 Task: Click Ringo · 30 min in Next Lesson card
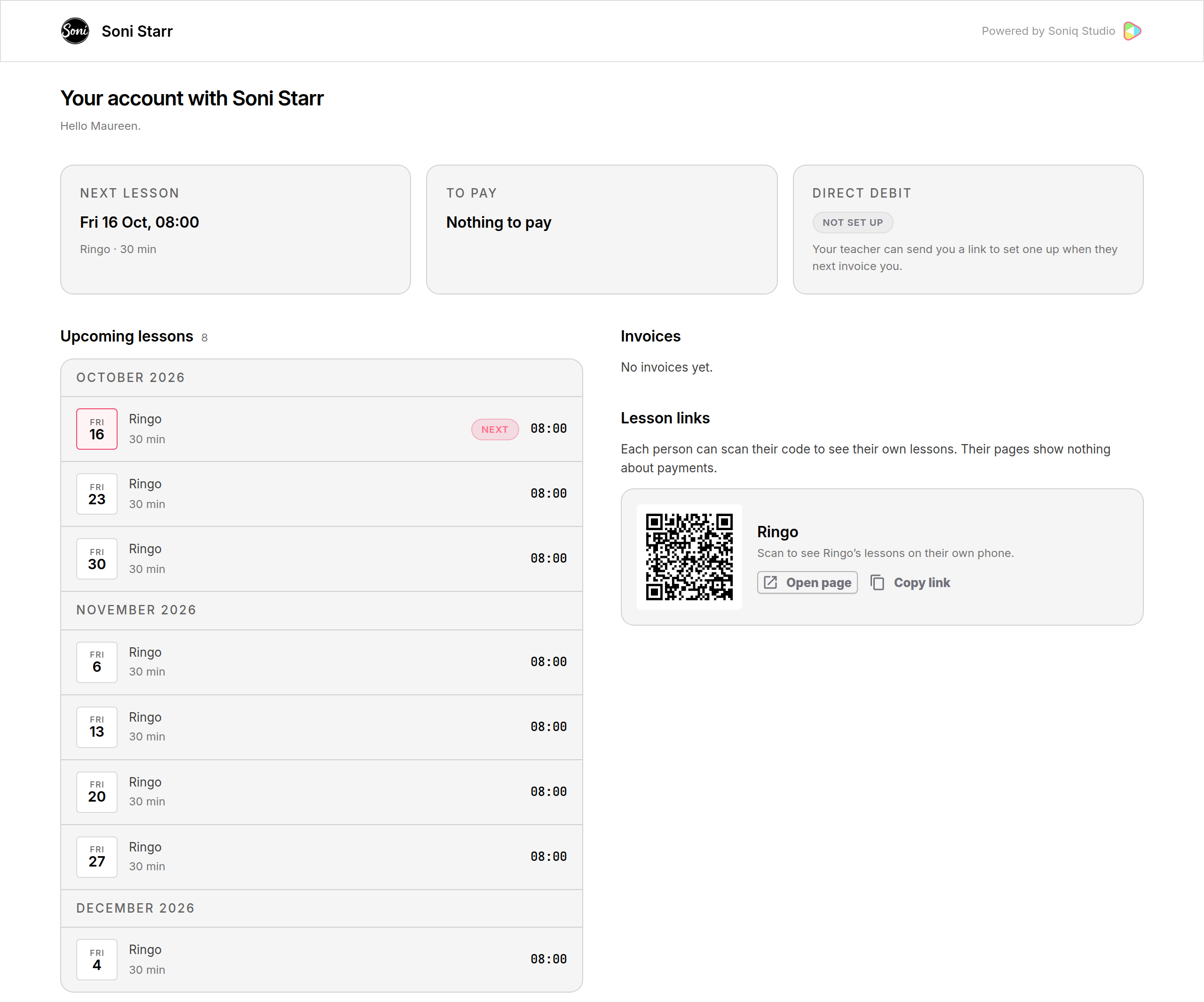pos(118,249)
